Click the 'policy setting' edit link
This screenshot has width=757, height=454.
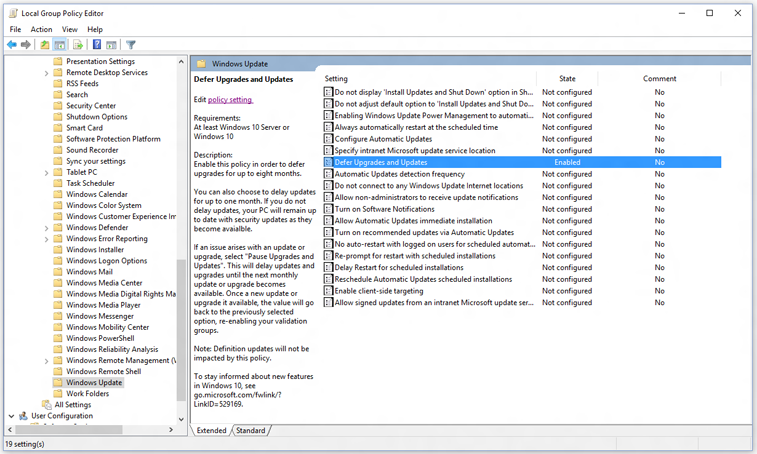[230, 99]
